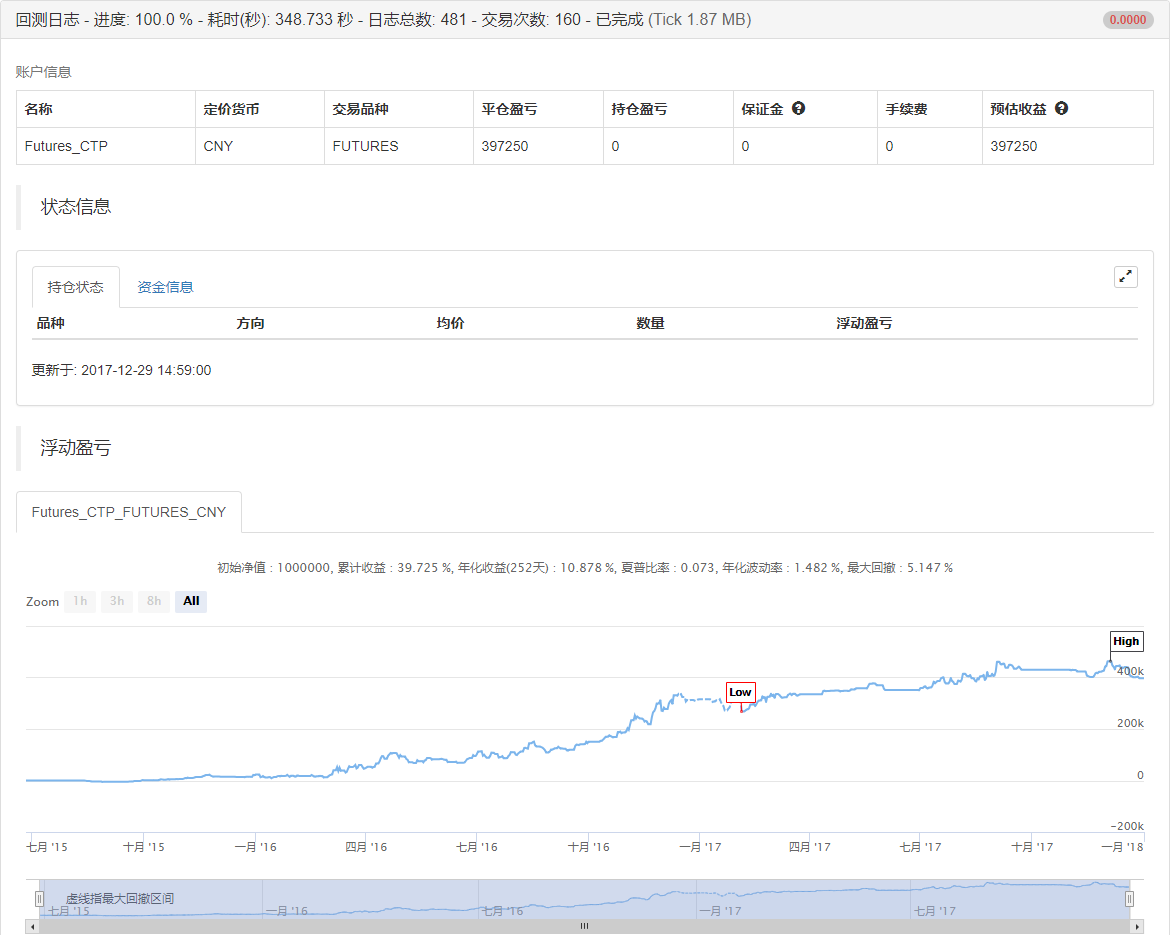Click the Low flag marker on the chart

[x=740, y=692]
